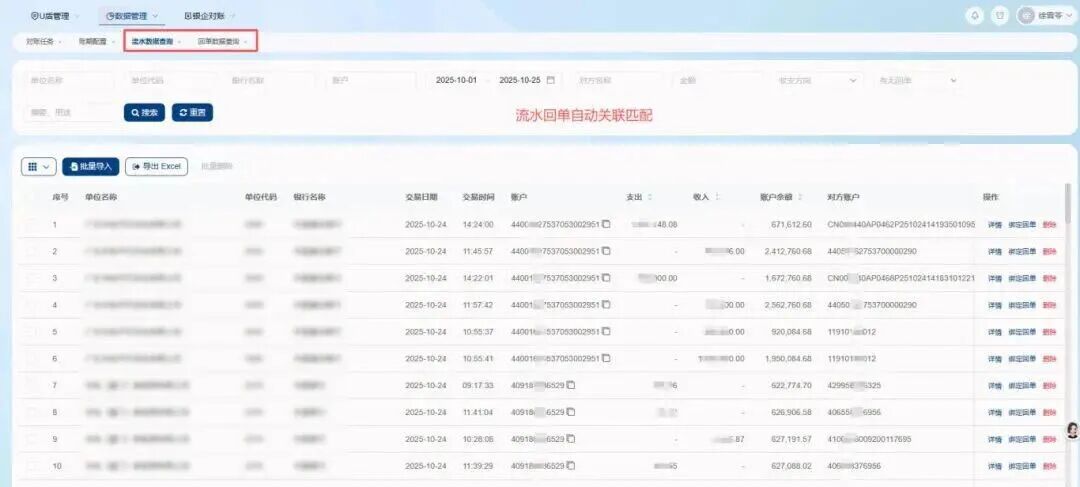Sort by the 支出 column sort icon
The image size is (1080, 487).
tap(650, 197)
